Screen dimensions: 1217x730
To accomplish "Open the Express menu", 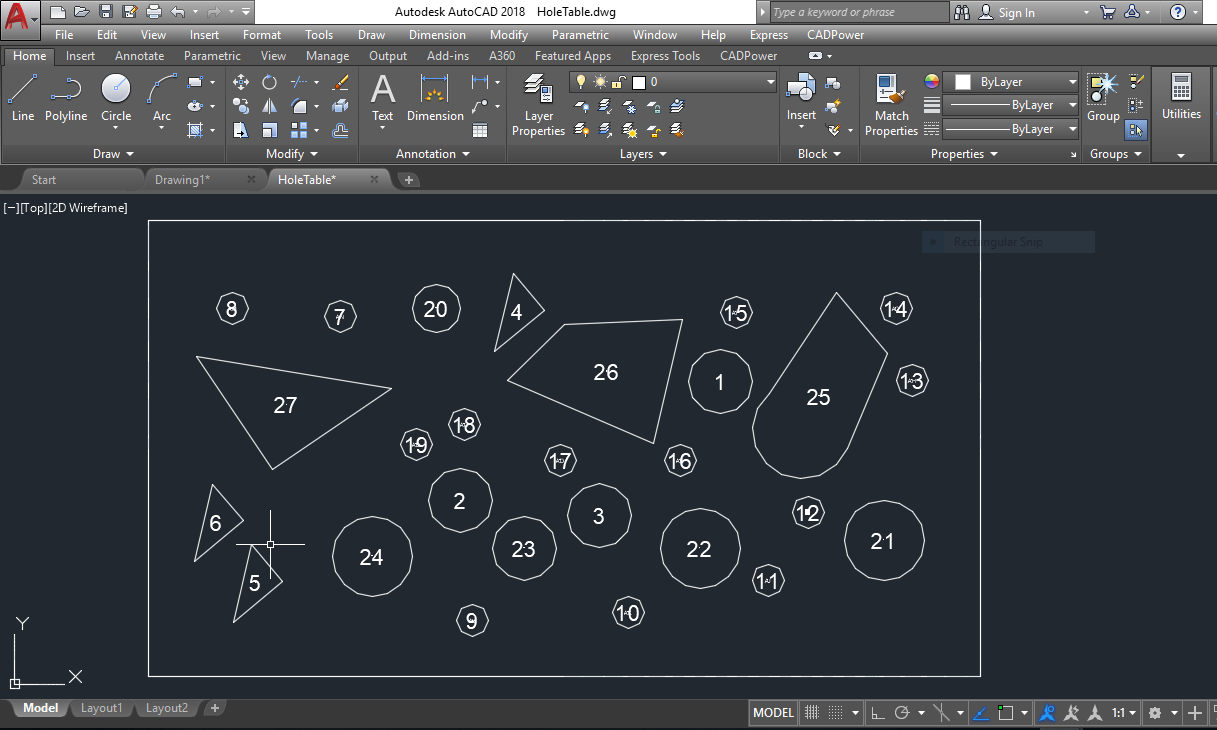I will 768,35.
